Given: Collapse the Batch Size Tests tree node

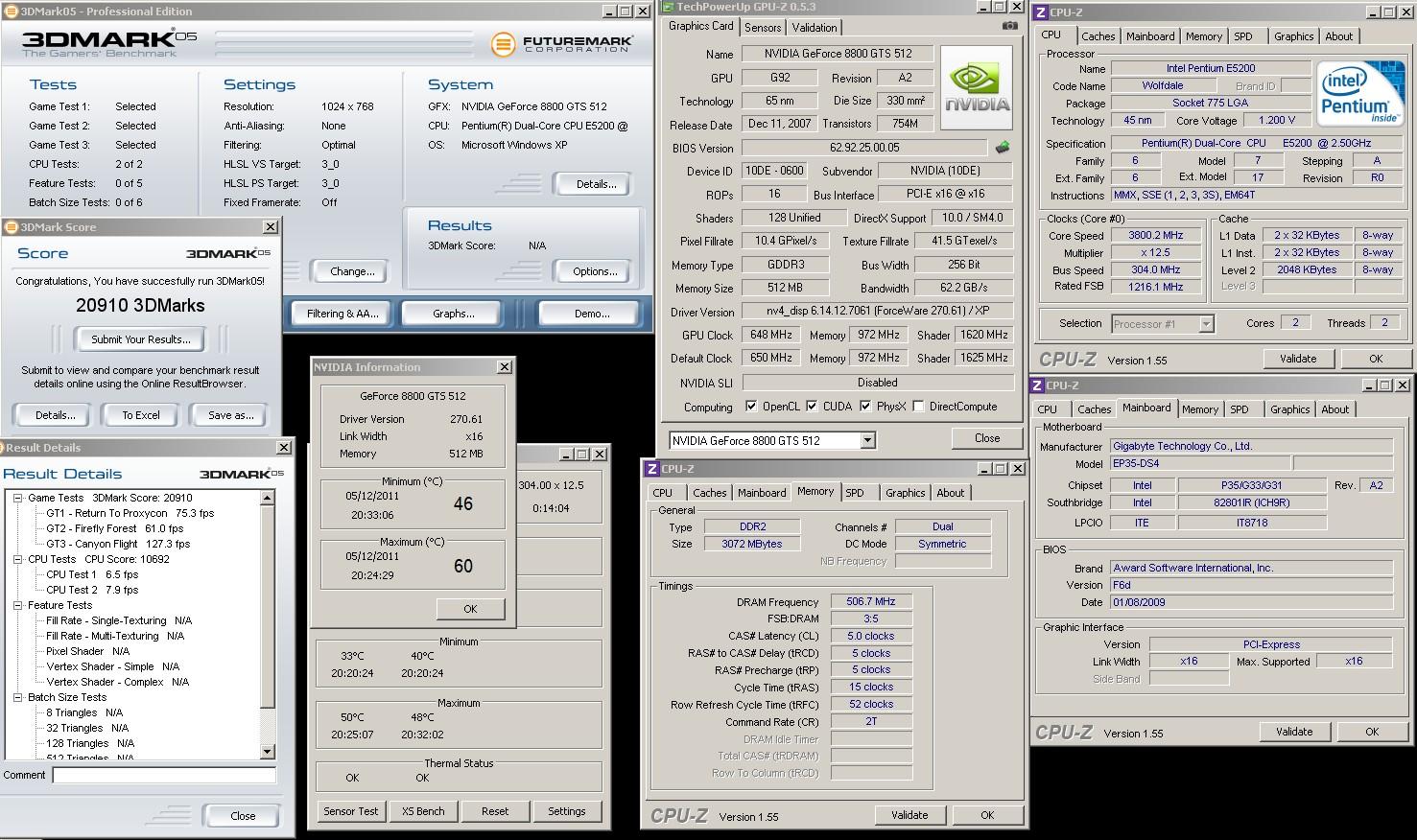Looking at the screenshot, I should click(18, 697).
